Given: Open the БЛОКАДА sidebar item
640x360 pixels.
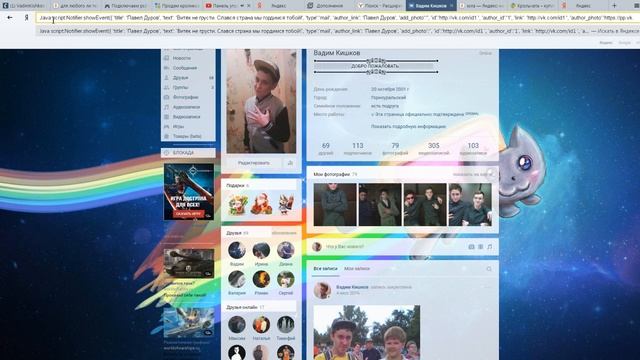Looking at the screenshot, I should coord(188,153).
